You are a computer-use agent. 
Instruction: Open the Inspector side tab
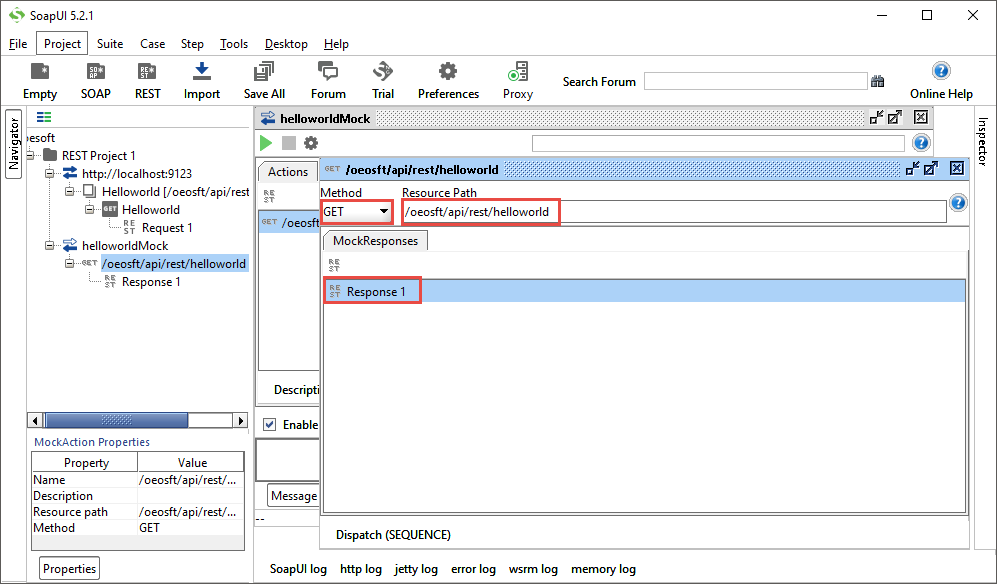[982, 141]
